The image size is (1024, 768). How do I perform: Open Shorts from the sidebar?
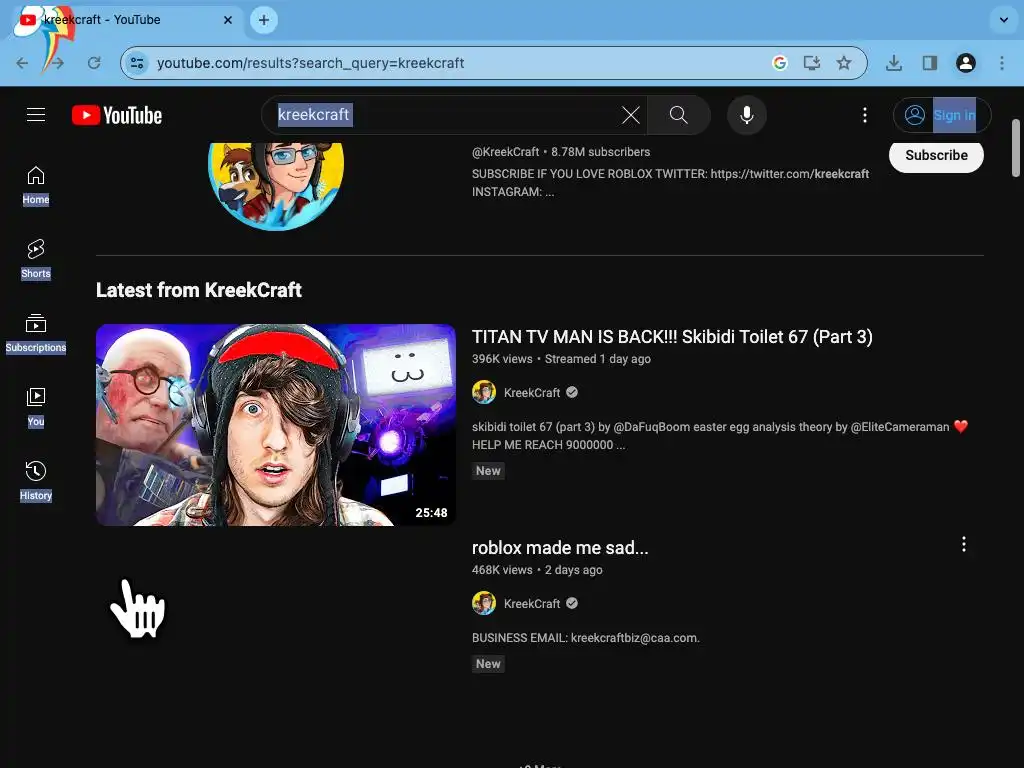(x=36, y=259)
